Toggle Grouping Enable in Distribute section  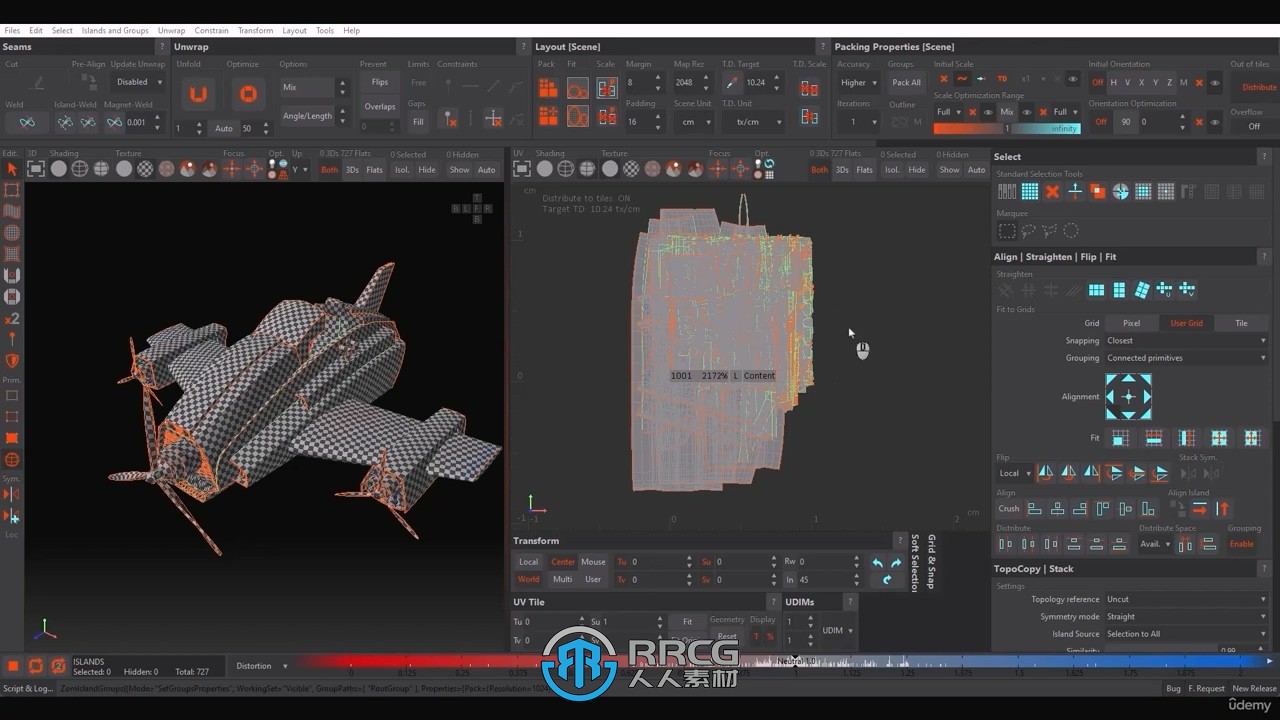[x=1242, y=544]
